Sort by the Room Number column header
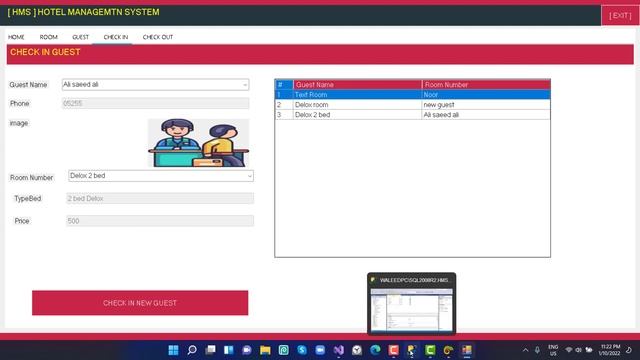This screenshot has height=360, width=640. tap(486, 85)
